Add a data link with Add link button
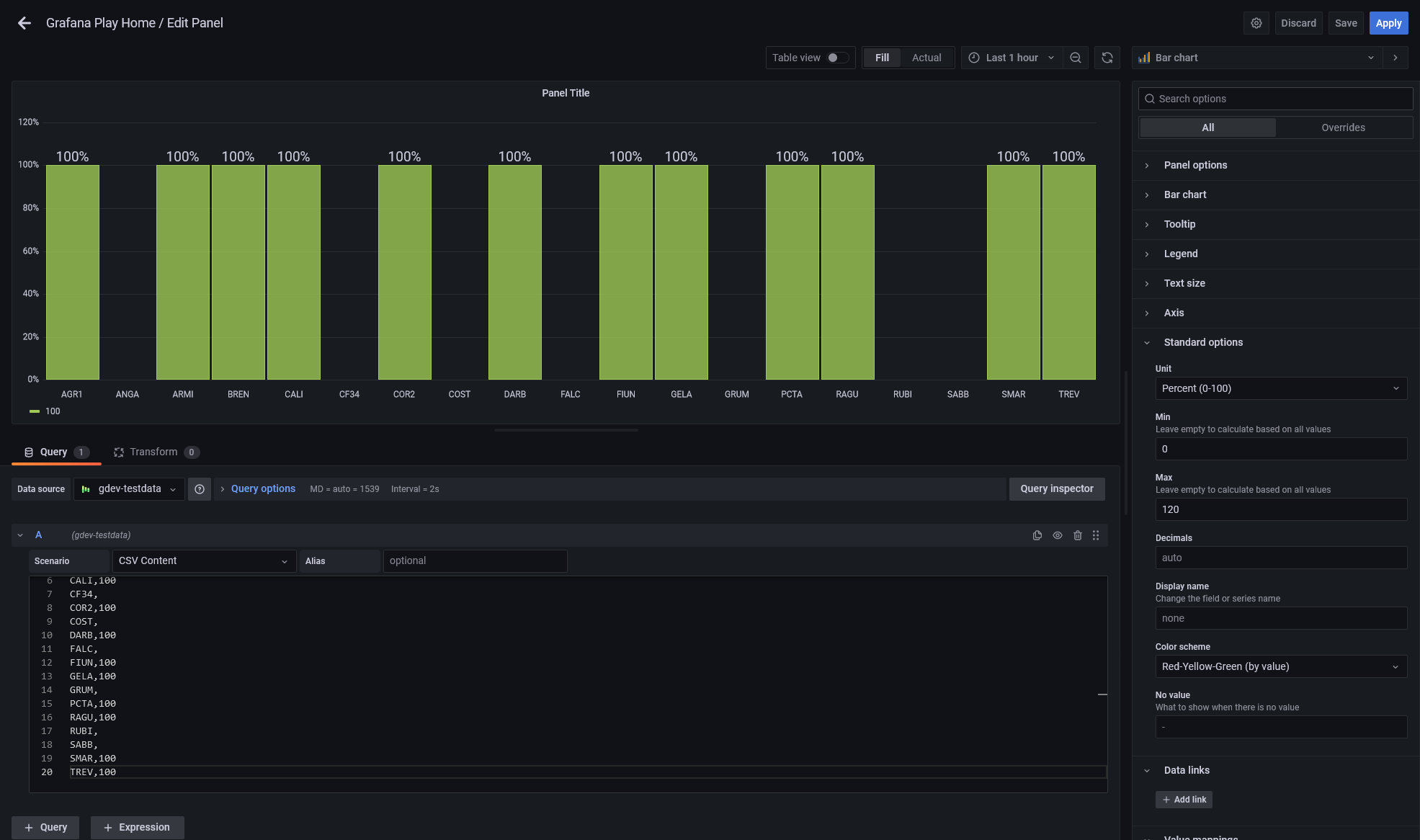The height and width of the screenshot is (840, 1420). (1184, 800)
